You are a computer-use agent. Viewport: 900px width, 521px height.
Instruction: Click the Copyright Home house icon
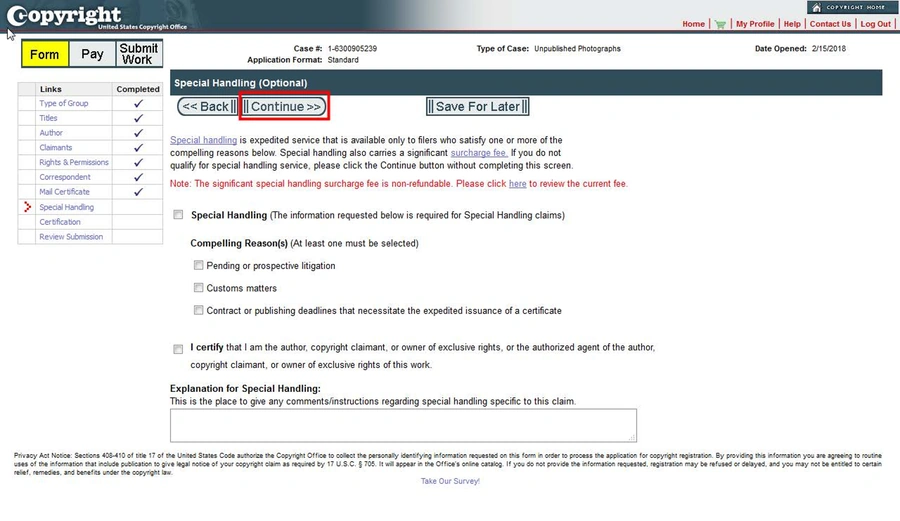pyautogui.click(x=817, y=7)
